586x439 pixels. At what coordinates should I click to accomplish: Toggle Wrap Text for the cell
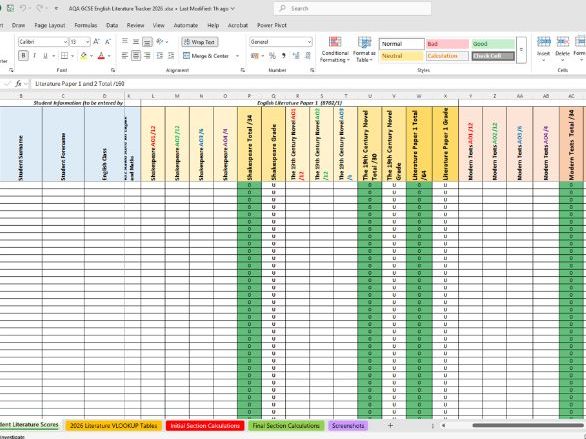click(200, 42)
